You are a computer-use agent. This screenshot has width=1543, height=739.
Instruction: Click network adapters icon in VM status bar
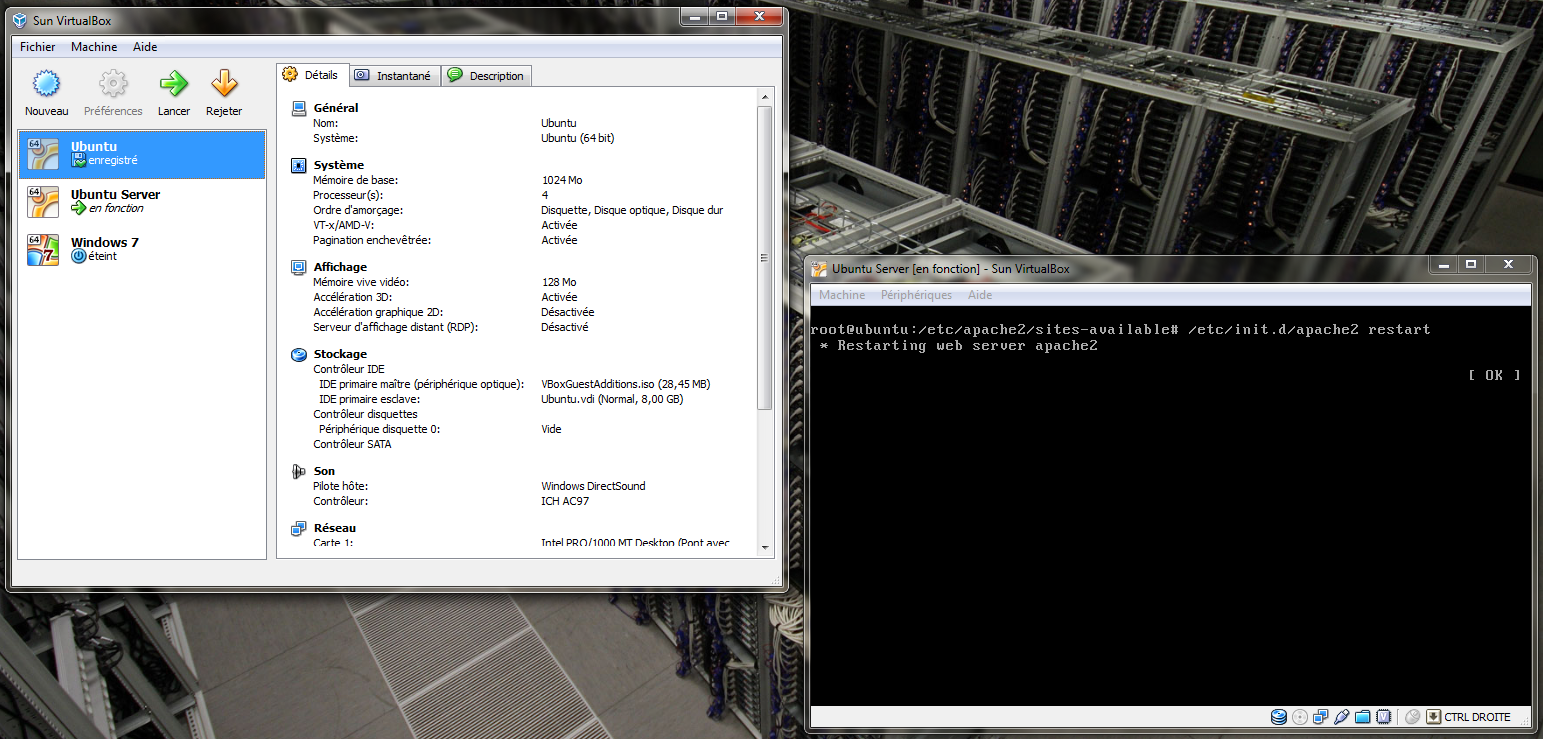[1321, 717]
